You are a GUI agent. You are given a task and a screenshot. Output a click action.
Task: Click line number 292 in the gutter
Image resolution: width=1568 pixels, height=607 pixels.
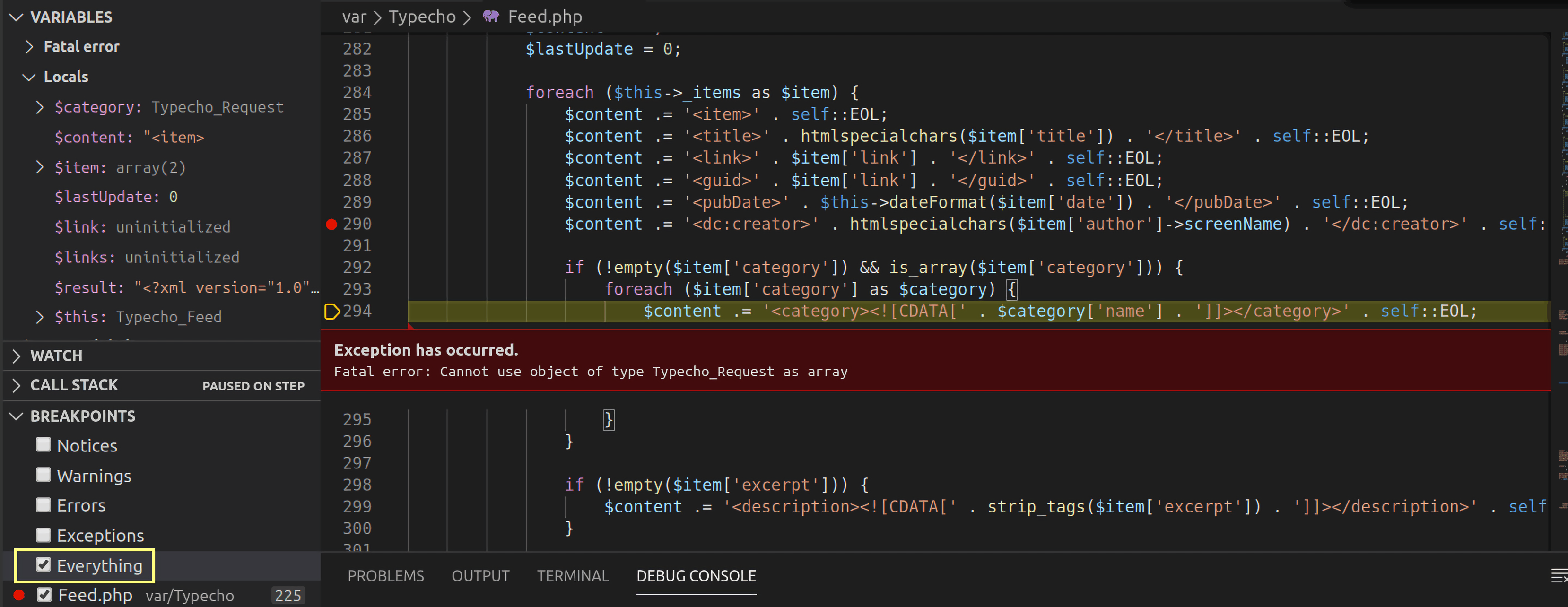pyautogui.click(x=357, y=267)
